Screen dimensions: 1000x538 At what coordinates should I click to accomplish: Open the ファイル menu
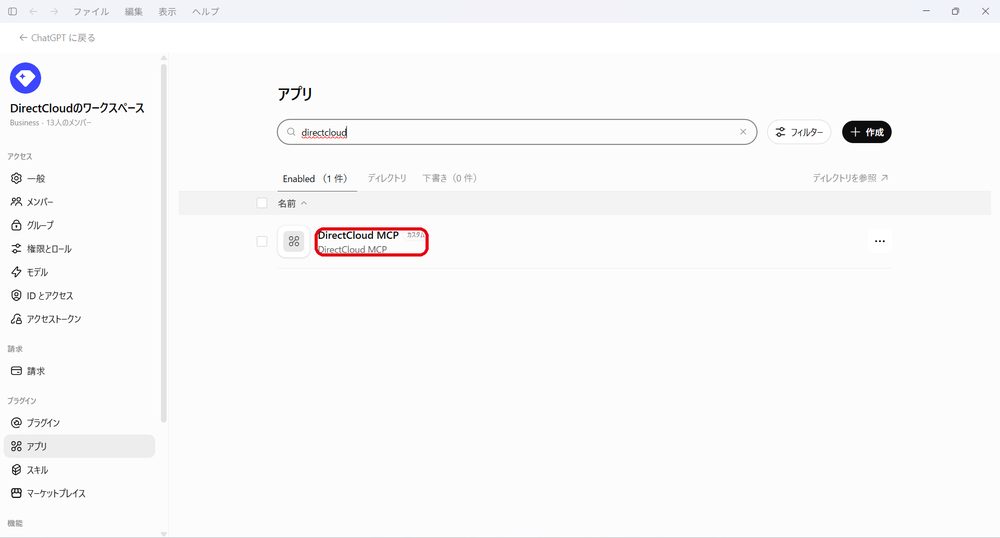[91, 11]
